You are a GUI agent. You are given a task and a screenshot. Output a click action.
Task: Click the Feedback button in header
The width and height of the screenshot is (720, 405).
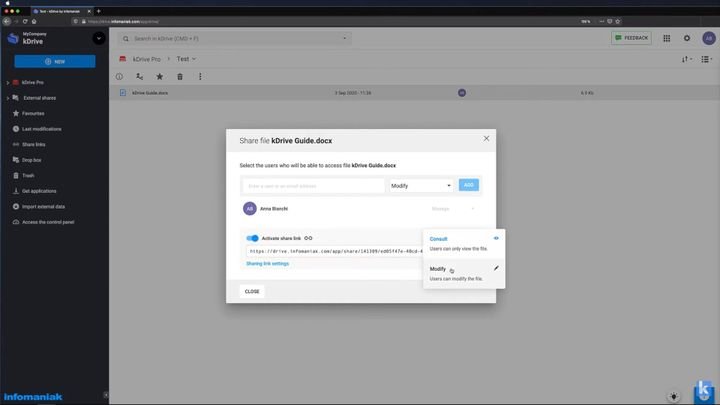(631, 38)
